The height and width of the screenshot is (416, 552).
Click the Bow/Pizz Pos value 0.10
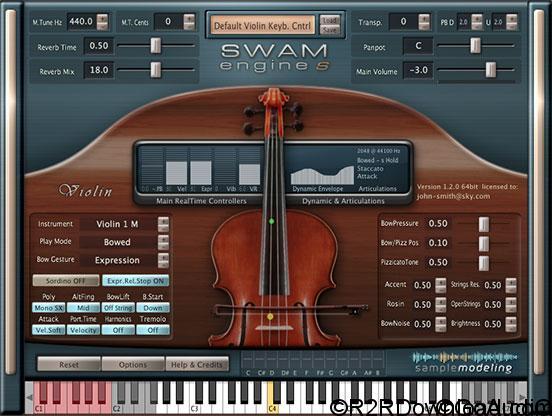[x=438, y=243]
